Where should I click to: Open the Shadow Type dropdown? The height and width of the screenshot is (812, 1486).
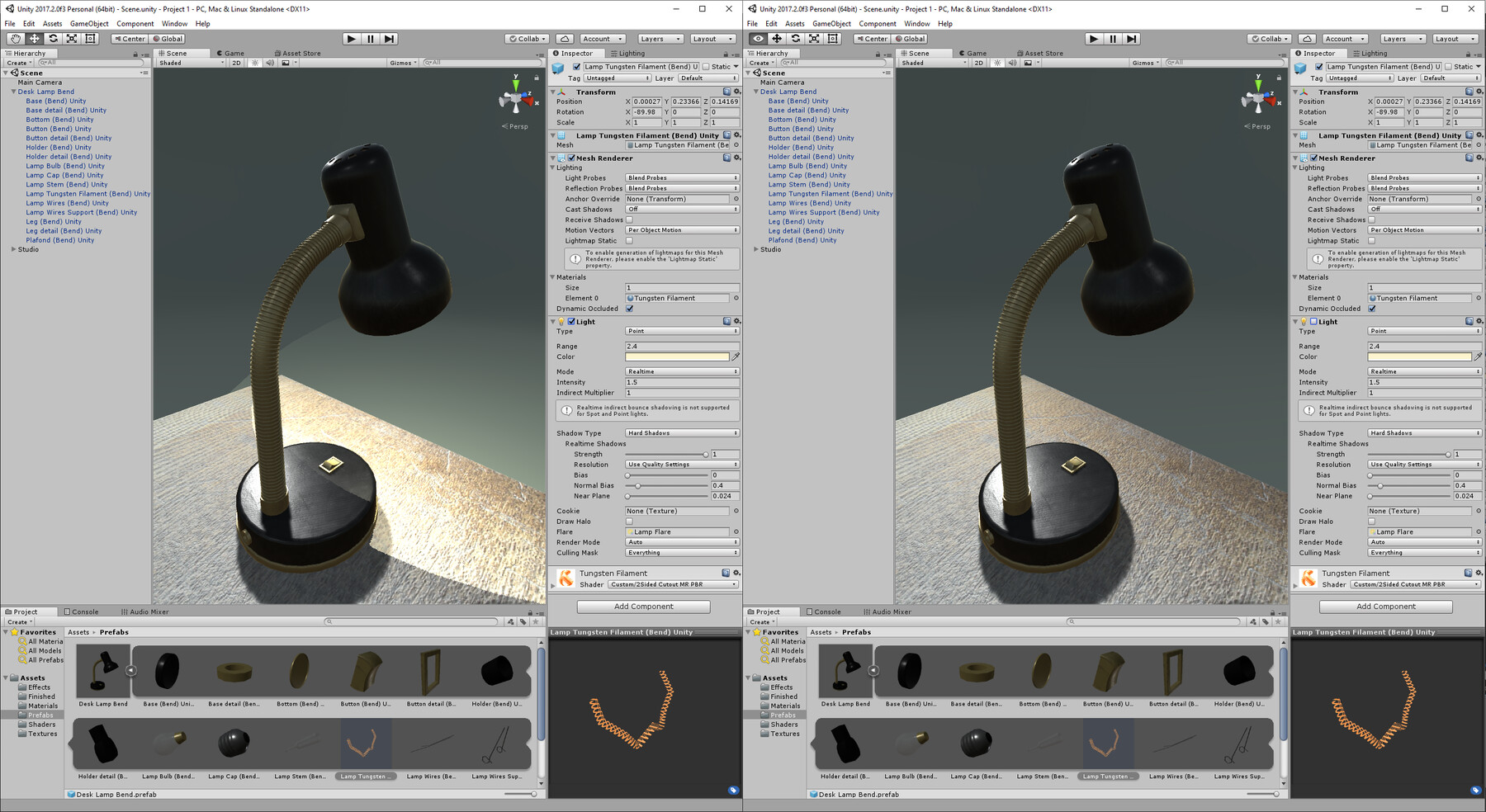pyautogui.click(x=680, y=432)
